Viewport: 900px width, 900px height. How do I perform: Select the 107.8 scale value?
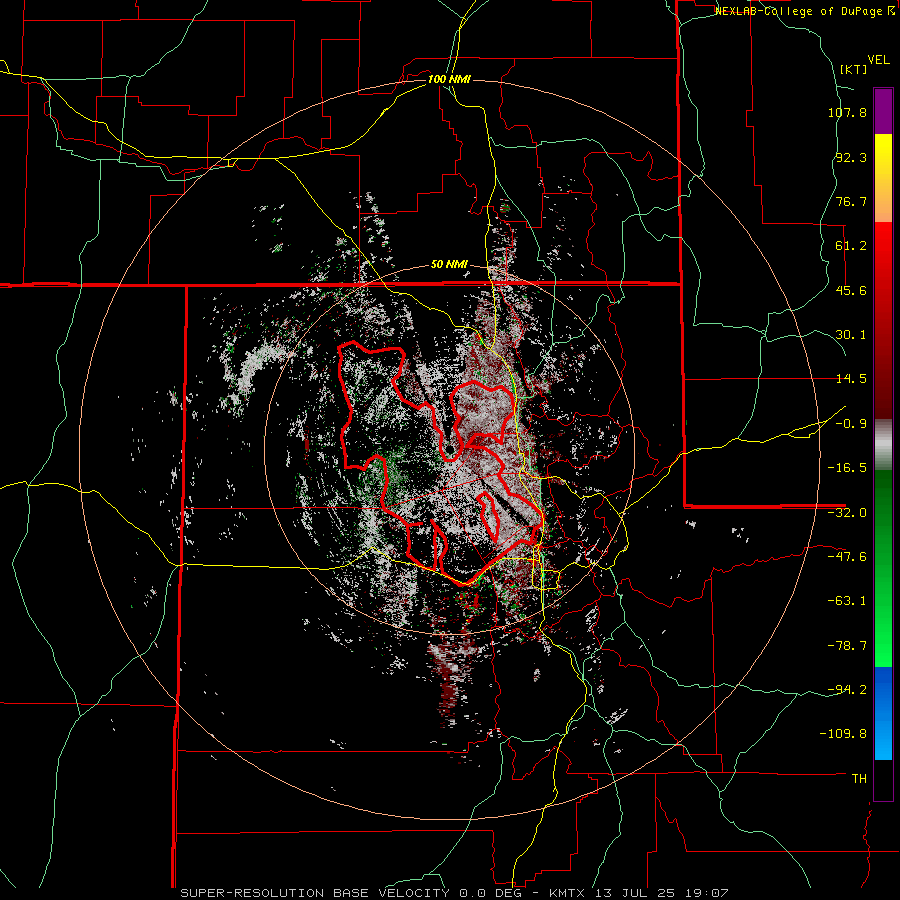(847, 112)
